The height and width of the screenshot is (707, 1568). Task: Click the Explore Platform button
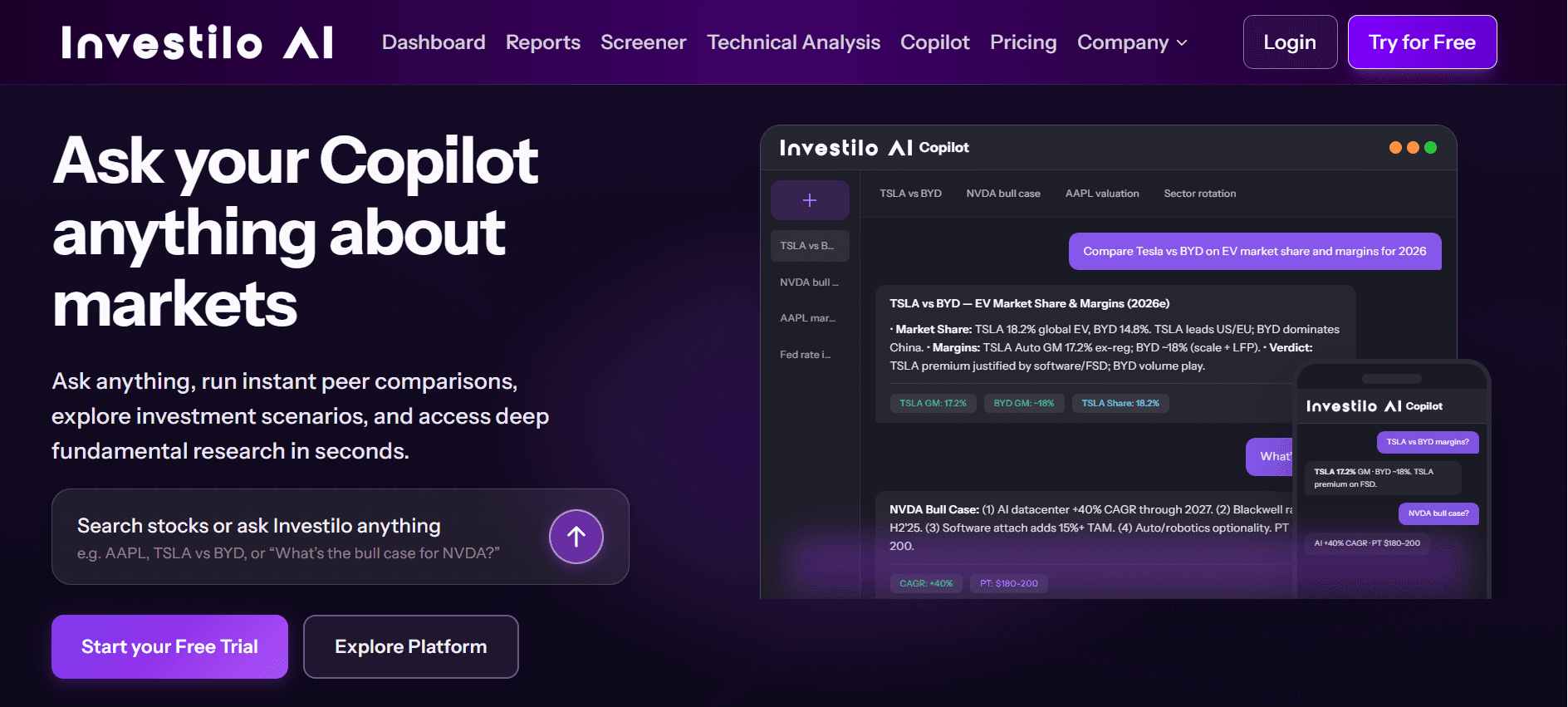411,646
